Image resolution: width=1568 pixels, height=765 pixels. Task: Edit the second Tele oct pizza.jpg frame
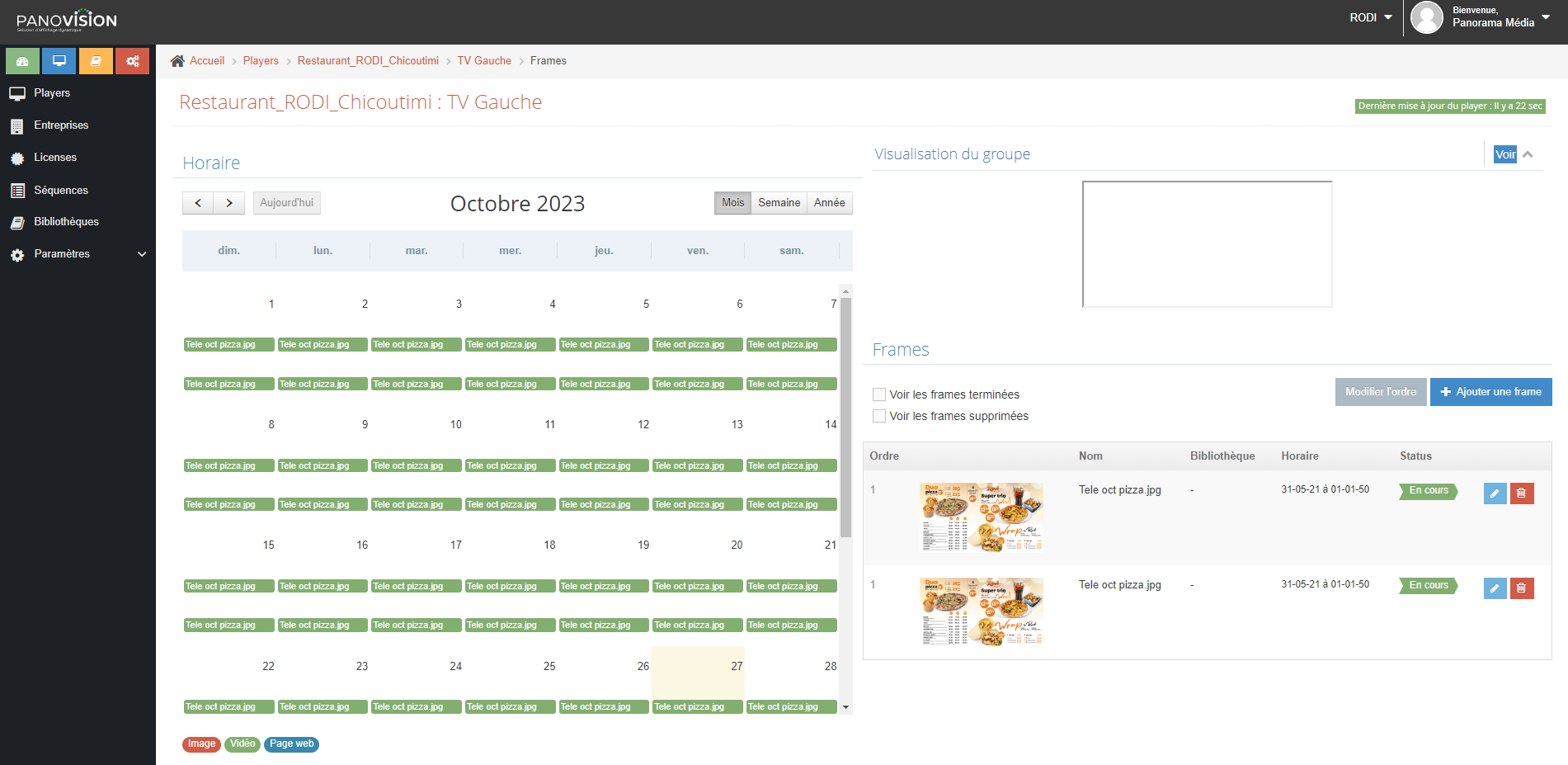pyautogui.click(x=1495, y=588)
